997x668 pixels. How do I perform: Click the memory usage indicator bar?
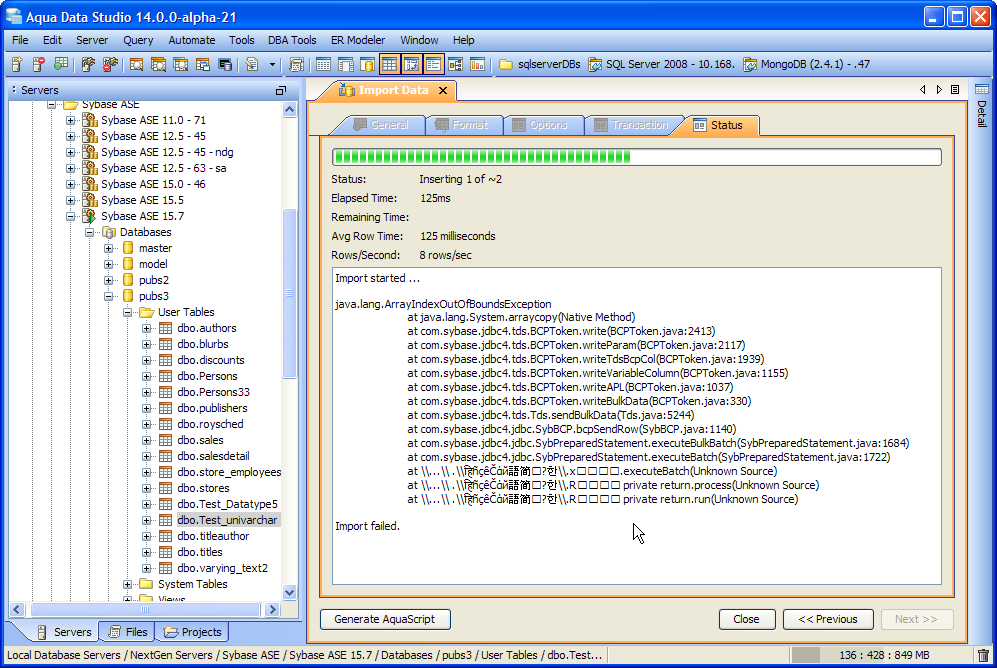(883, 655)
